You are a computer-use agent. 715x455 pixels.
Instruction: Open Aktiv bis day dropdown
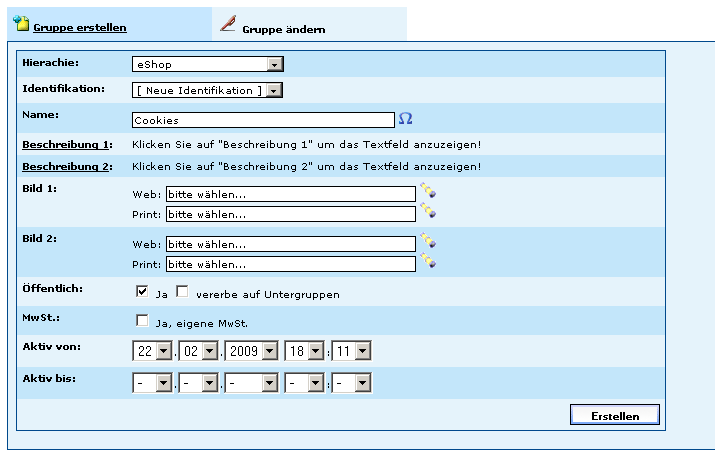152,383
